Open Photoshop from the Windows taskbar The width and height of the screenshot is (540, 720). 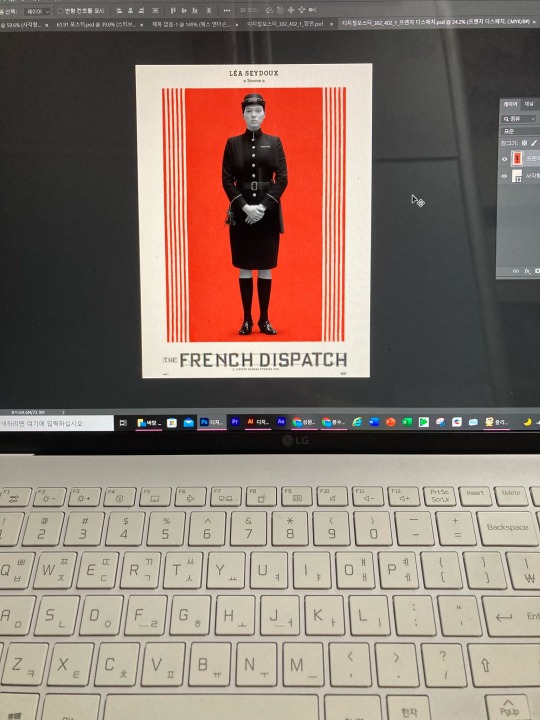pos(211,422)
